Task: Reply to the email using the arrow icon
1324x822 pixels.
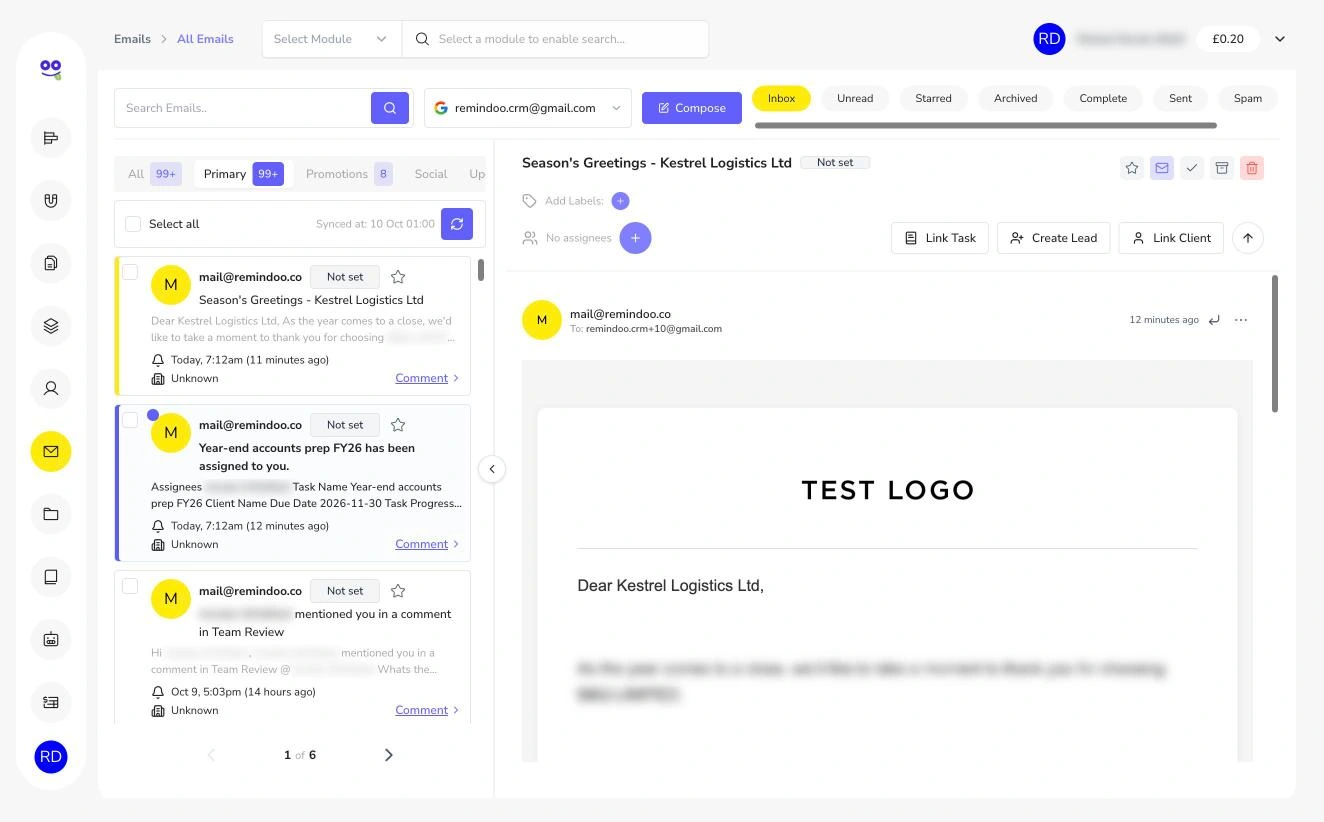Action: [x=1214, y=320]
